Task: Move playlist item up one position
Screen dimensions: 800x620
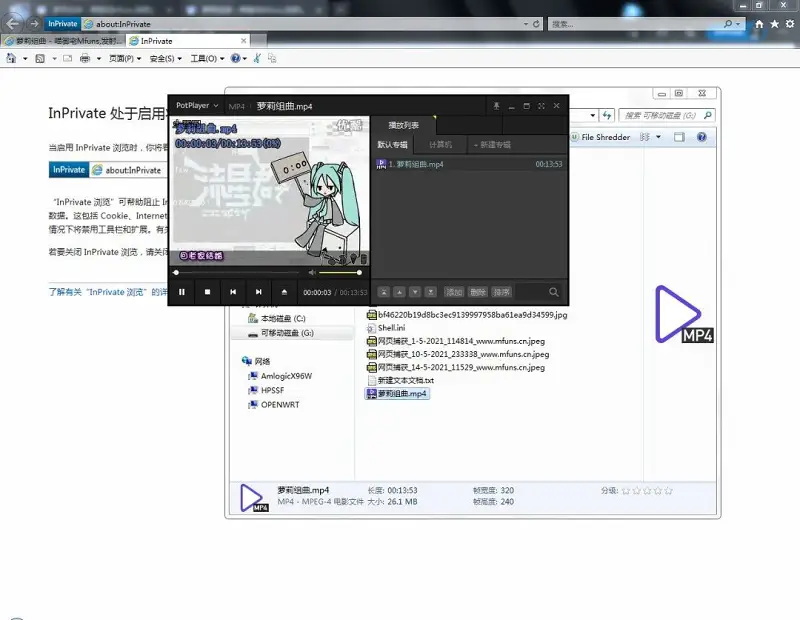Action: coord(399,292)
